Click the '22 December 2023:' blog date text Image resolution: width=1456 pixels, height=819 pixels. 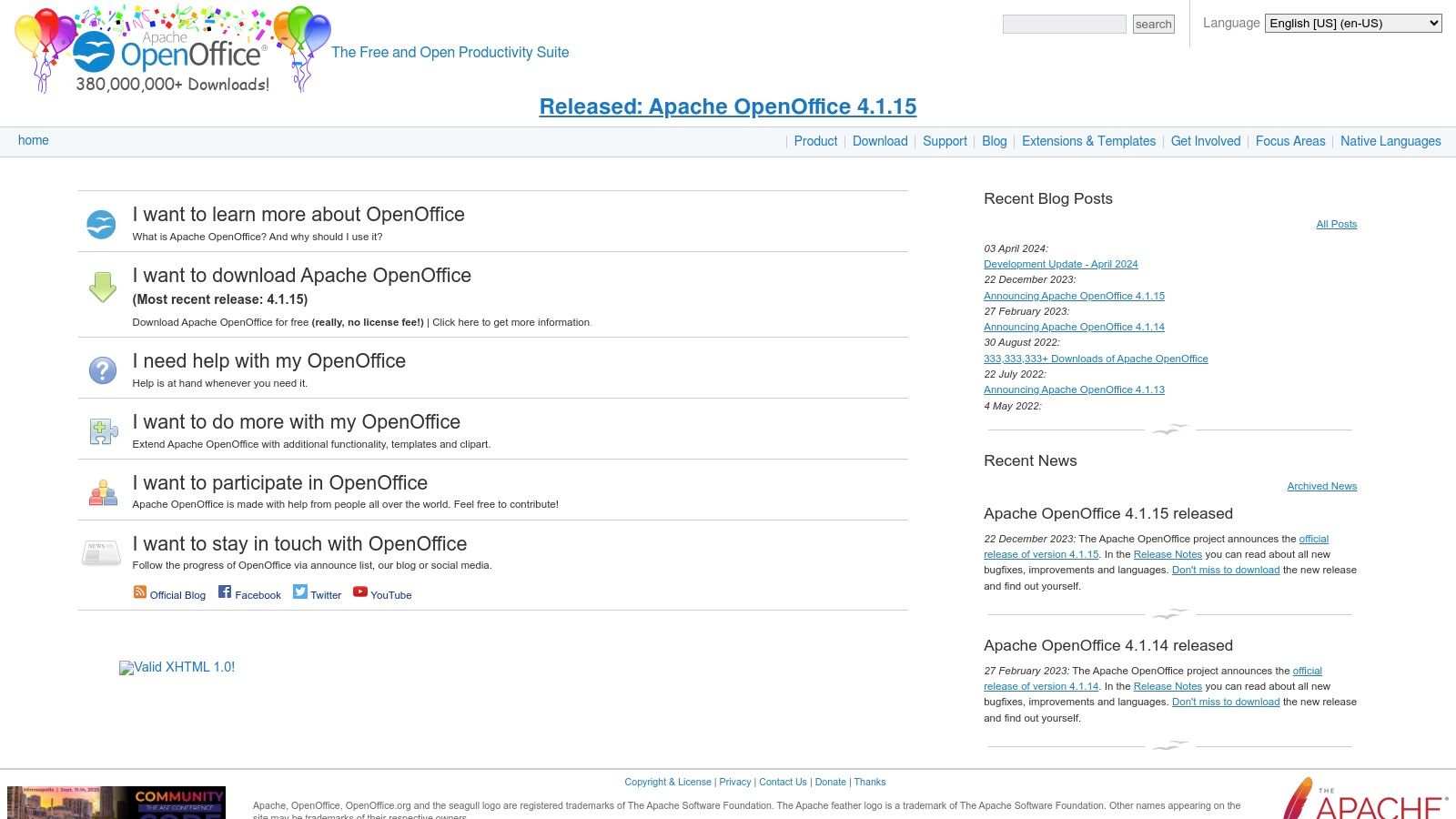point(1029,279)
